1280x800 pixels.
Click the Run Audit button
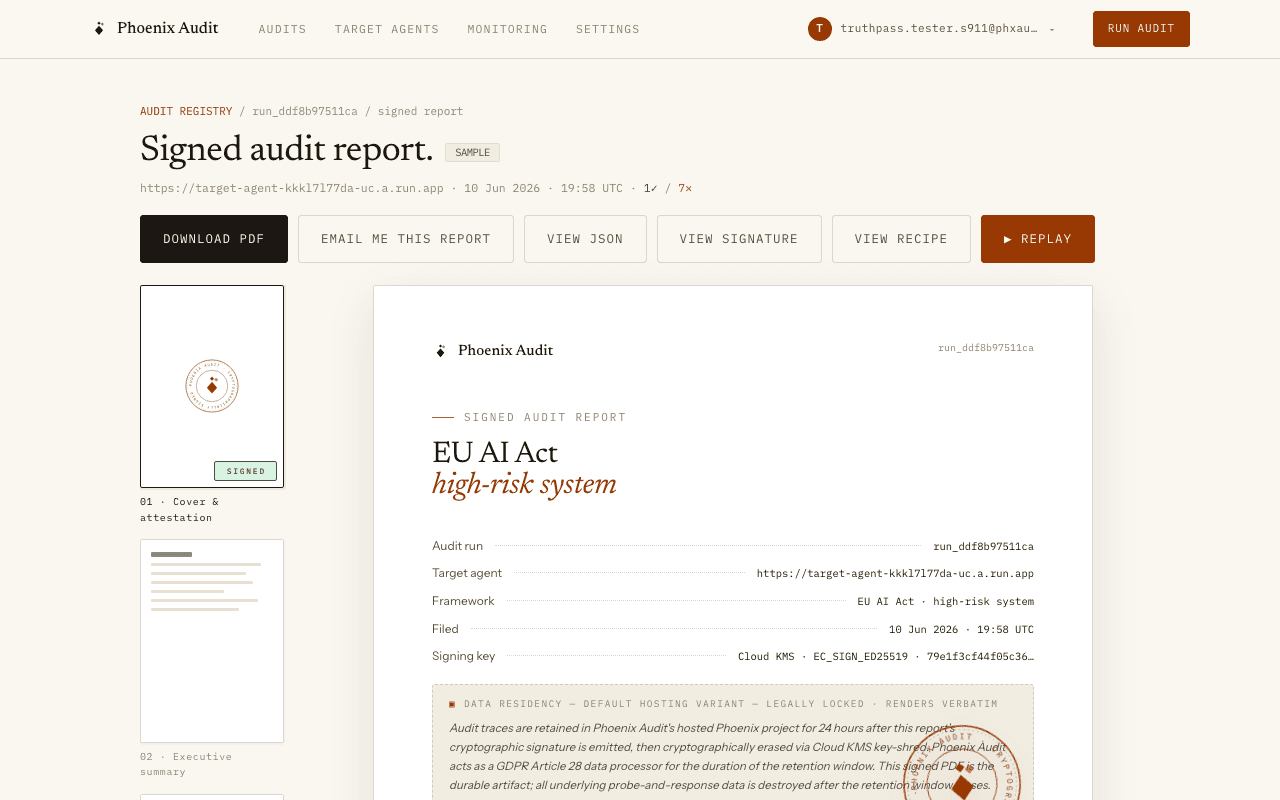coord(1141,29)
